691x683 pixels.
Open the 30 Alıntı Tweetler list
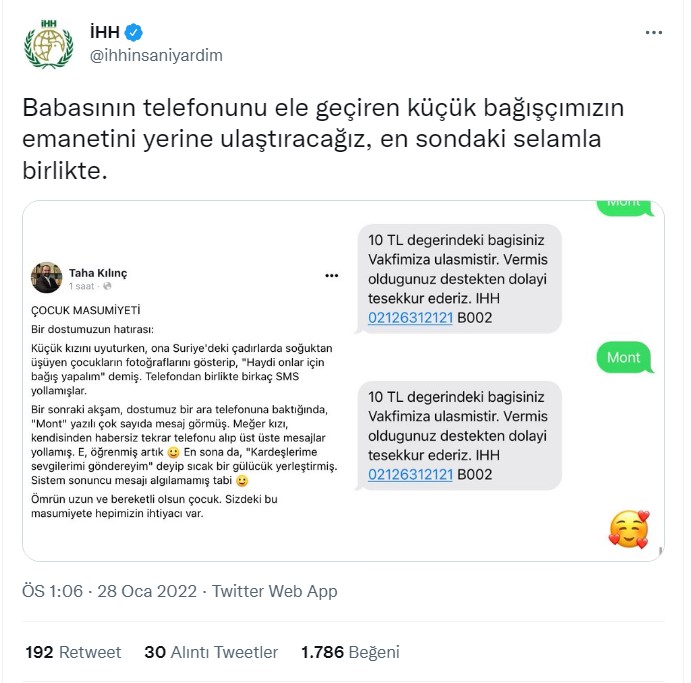pos(211,652)
